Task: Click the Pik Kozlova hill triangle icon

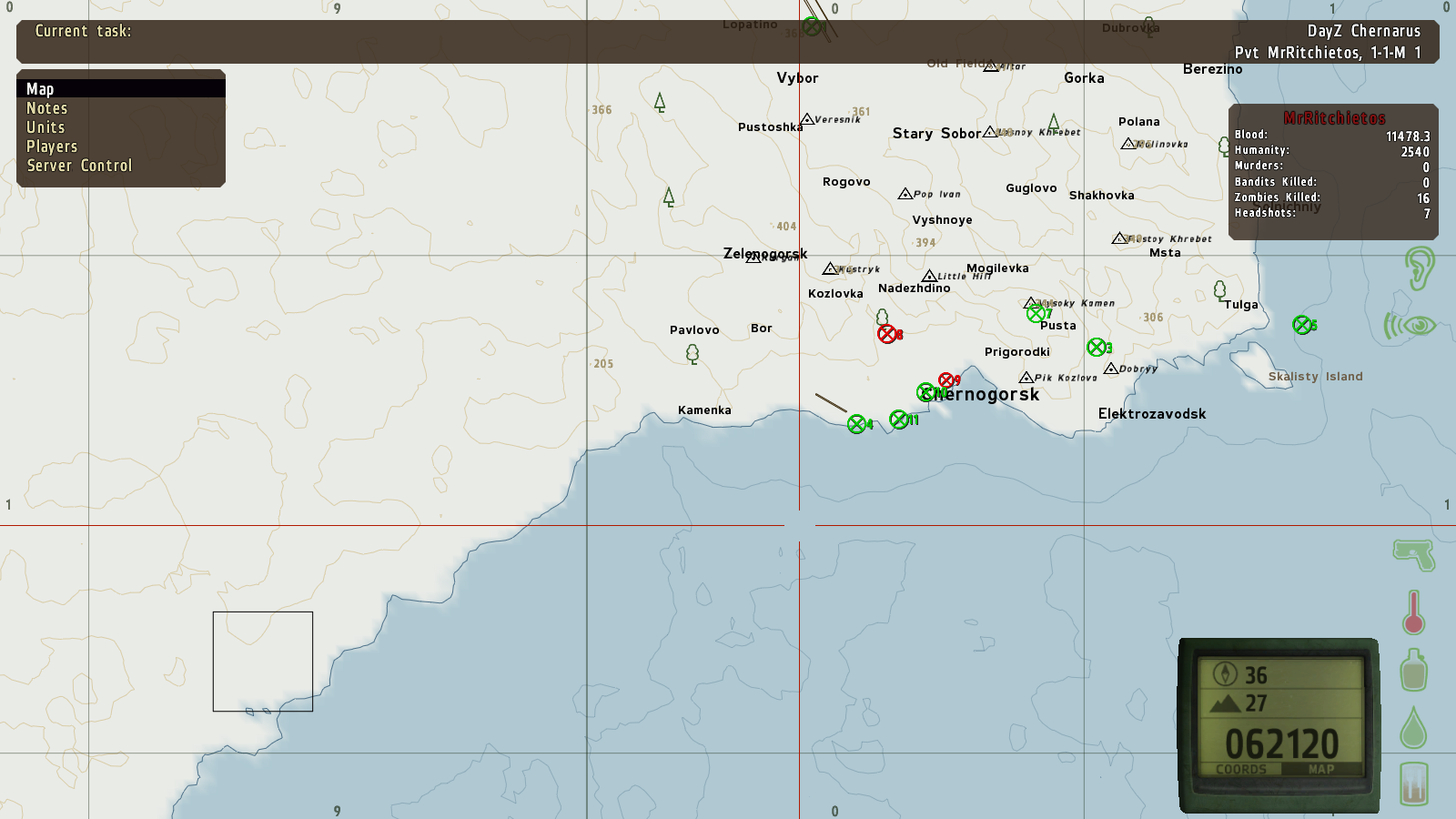Action: pos(1026,378)
